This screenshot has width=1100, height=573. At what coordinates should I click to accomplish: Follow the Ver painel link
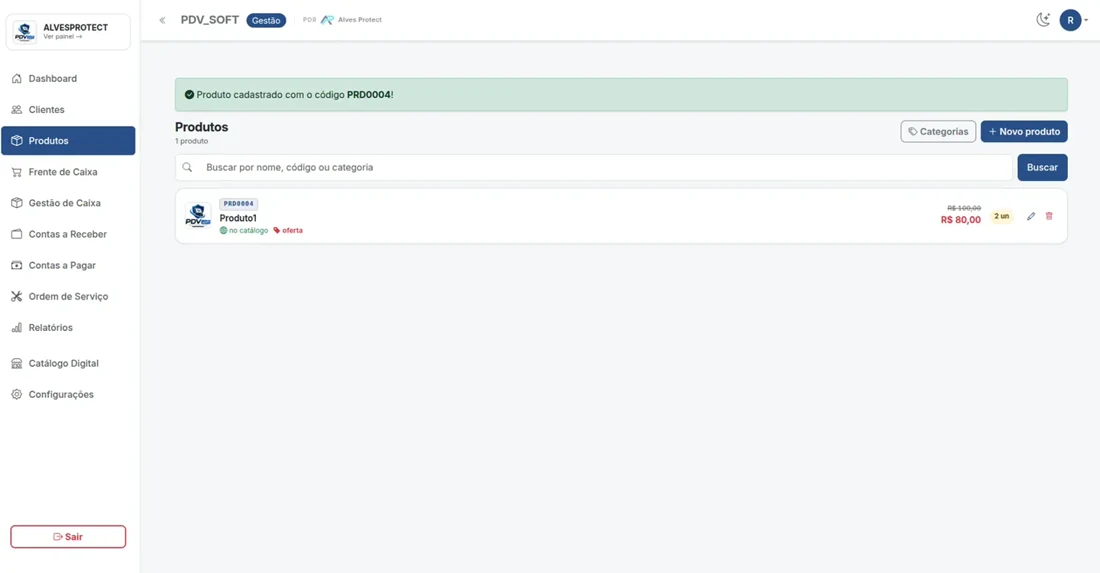[62, 36]
